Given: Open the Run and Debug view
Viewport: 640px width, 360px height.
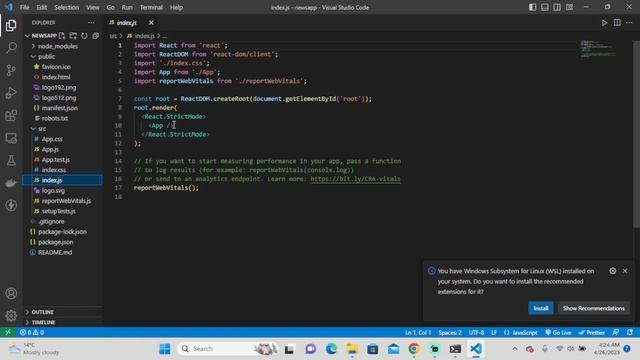Looking at the screenshot, I should [x=11, y=93].
